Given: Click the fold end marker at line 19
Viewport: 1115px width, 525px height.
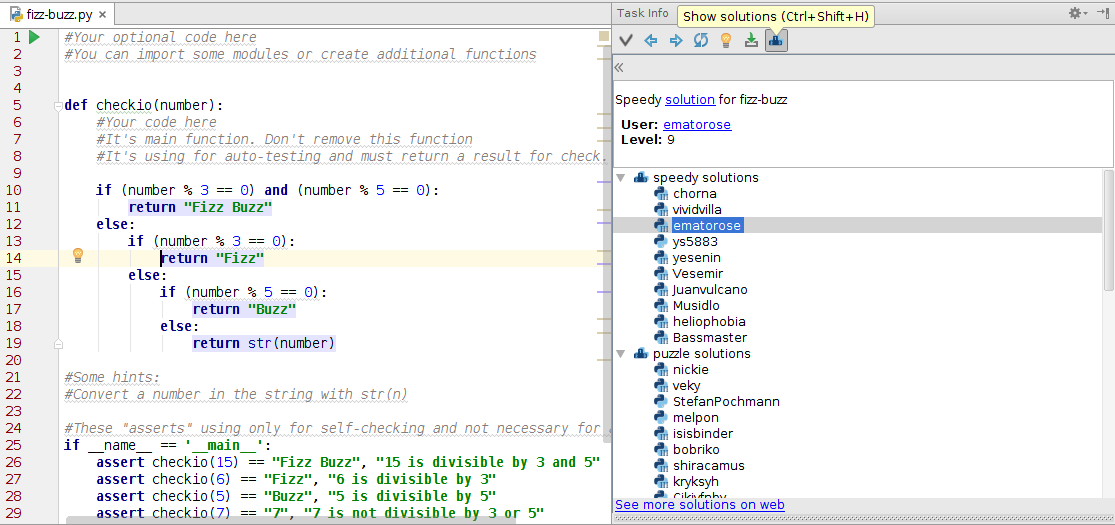Looking at the screenshot, I should (58, 344).
